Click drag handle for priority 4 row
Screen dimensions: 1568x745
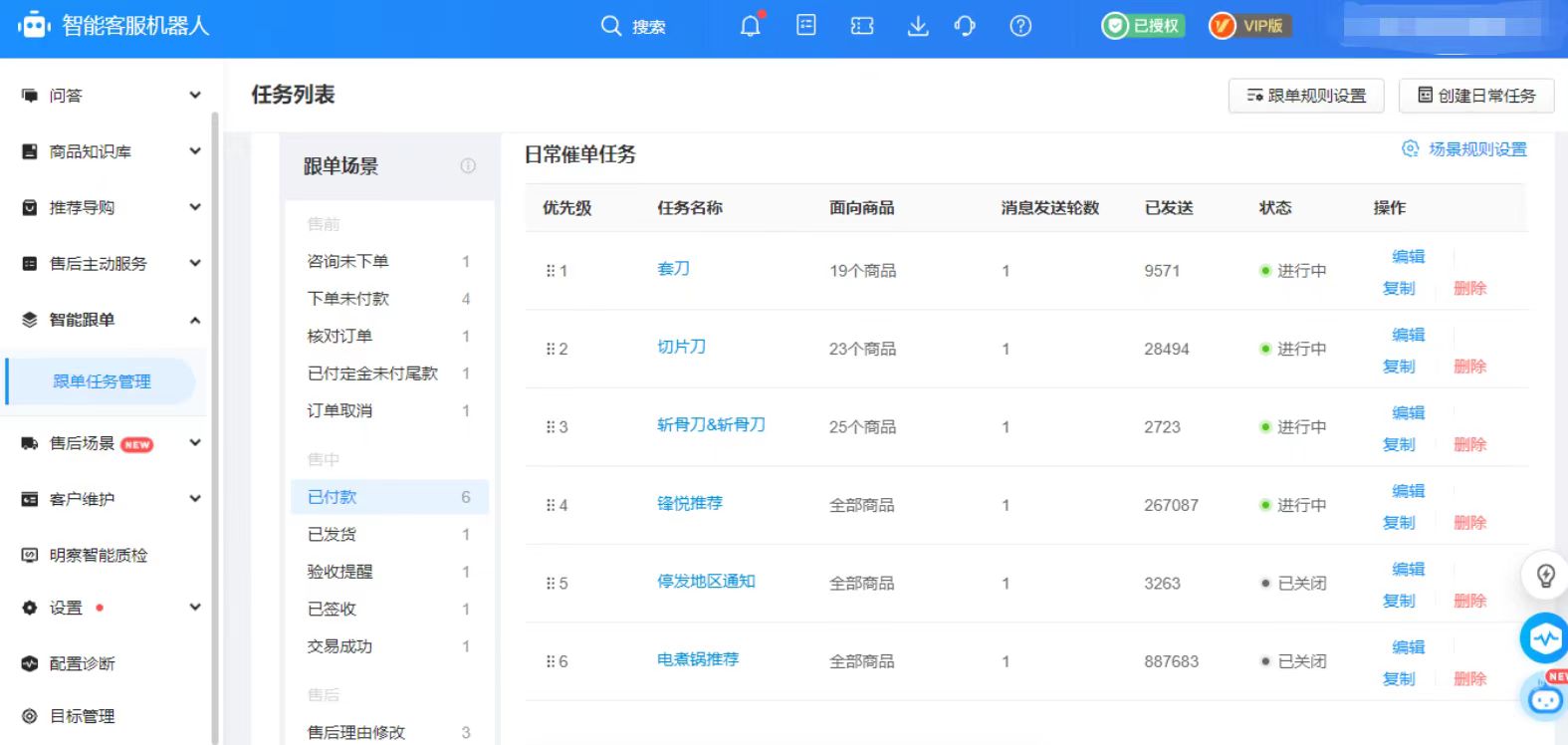[x=551, y=505]
